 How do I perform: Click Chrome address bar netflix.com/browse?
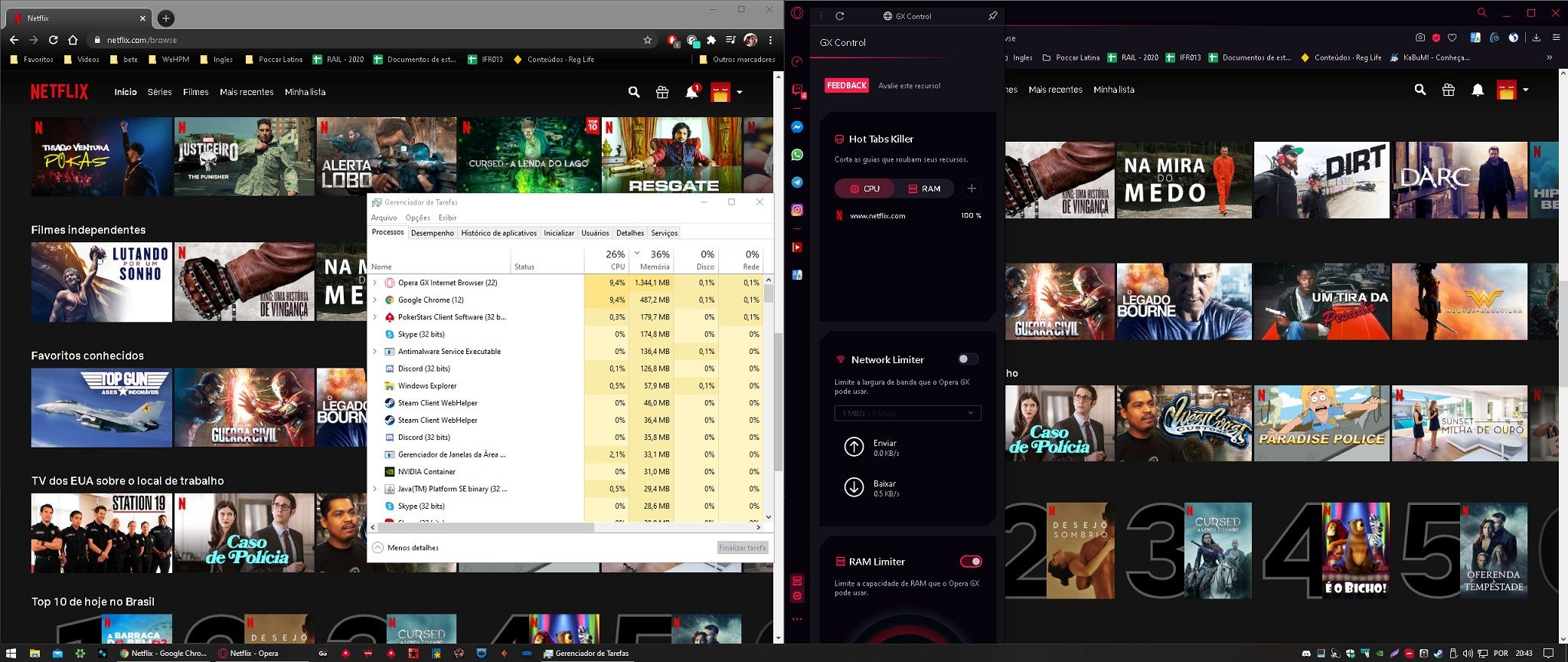[x=142, y=40]
